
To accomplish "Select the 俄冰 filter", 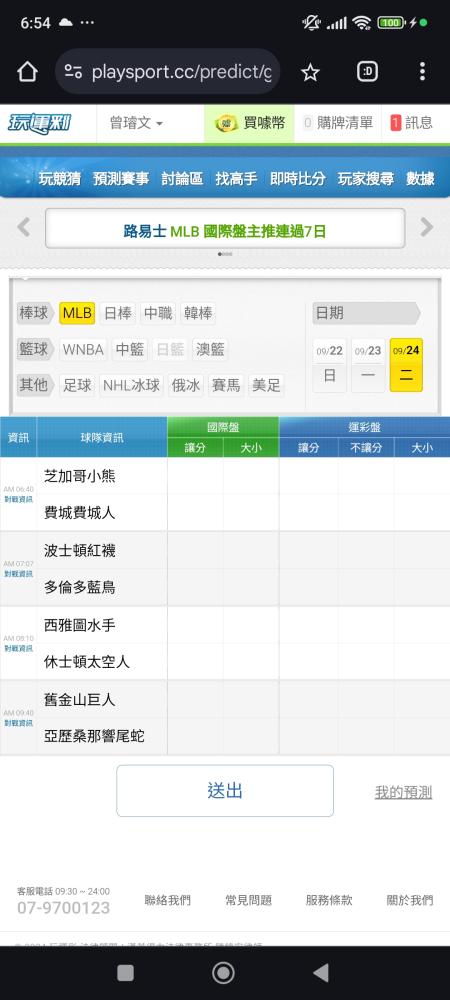I will point(186,385).
